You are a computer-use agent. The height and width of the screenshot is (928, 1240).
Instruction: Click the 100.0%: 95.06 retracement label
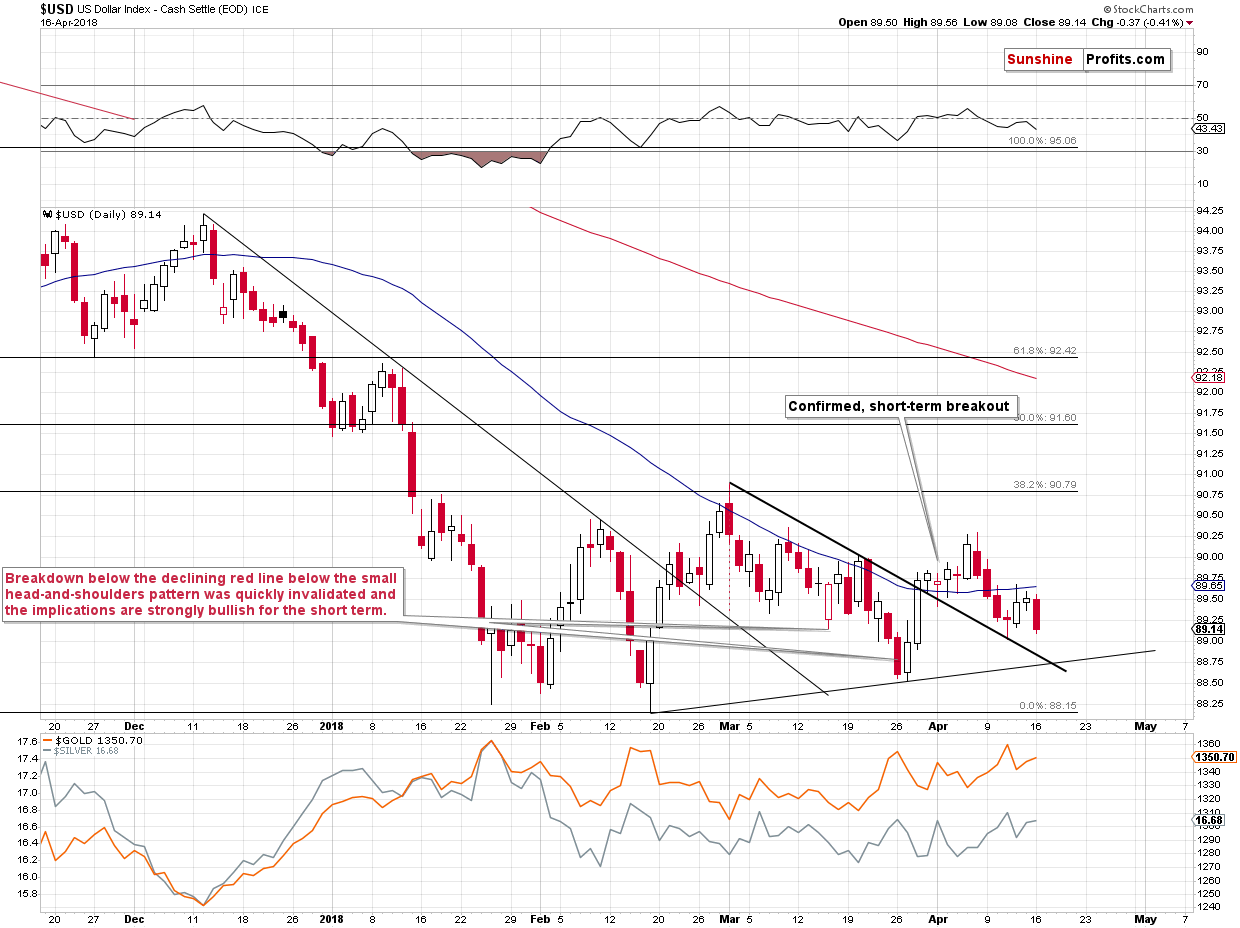[1041, 142]
